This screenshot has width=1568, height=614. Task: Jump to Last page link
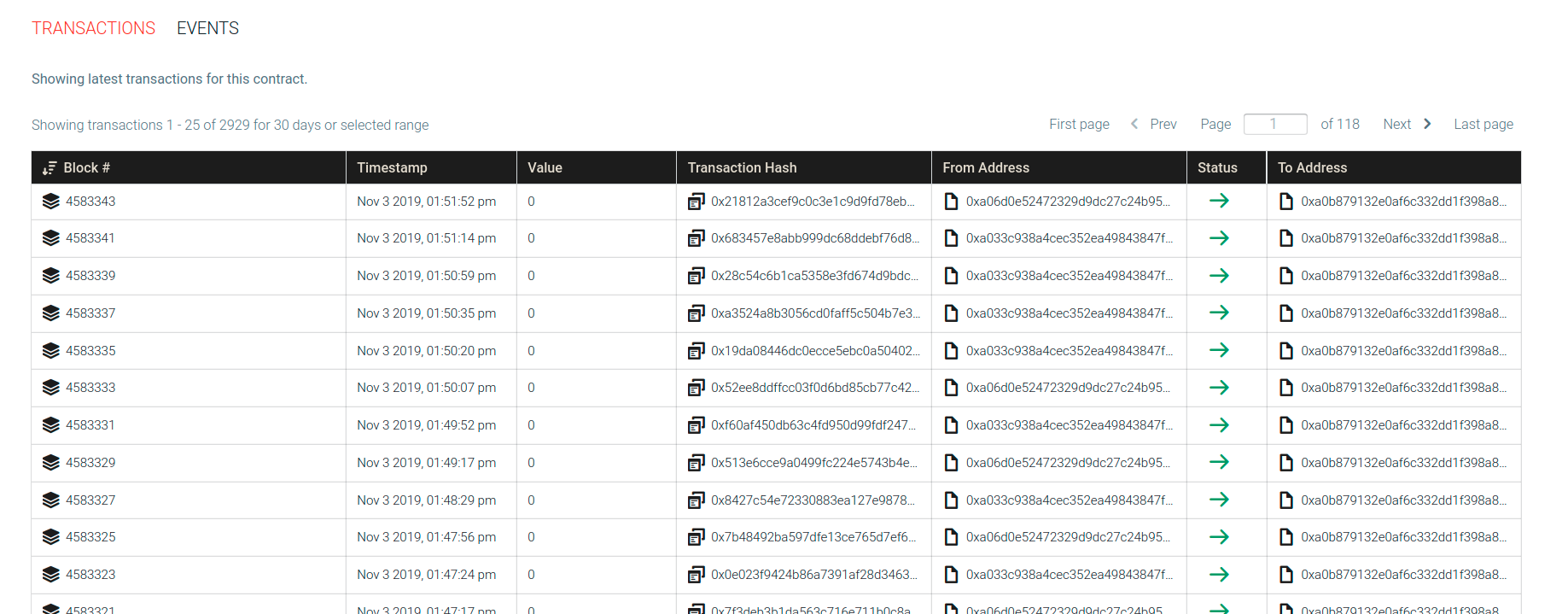1483,125
